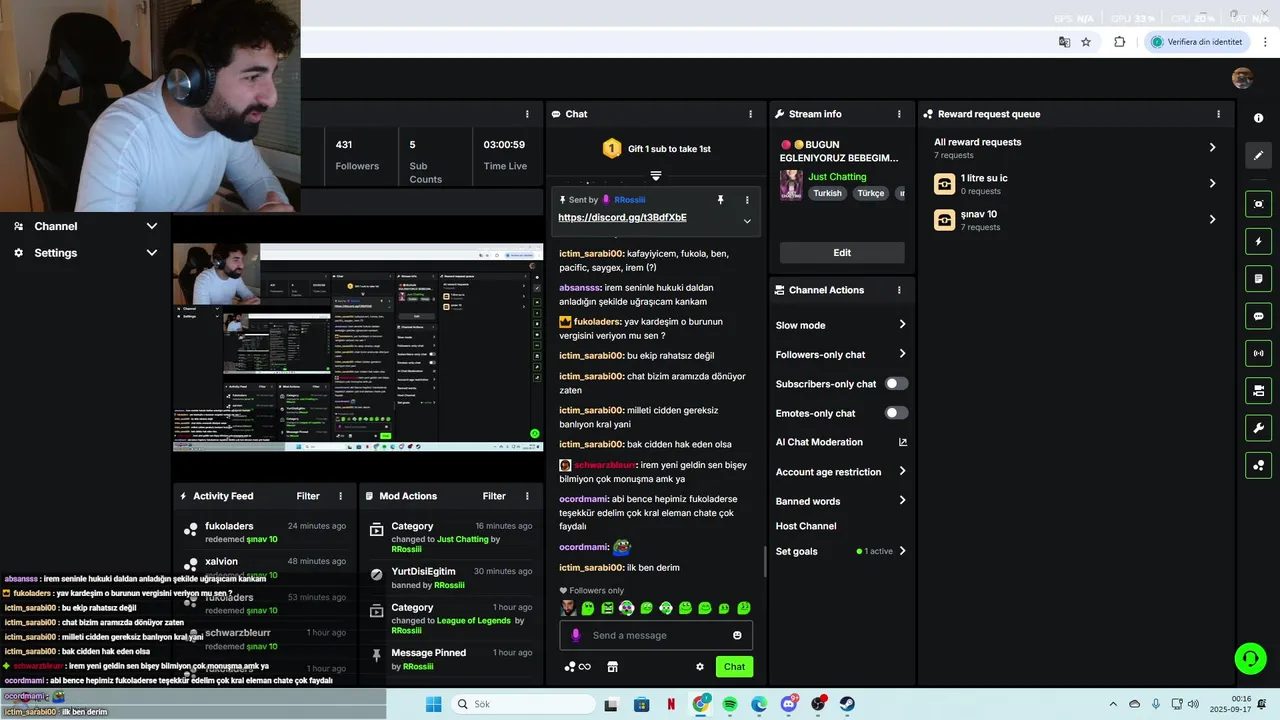Click the translate page icon in address bar

coord(1064,42)
